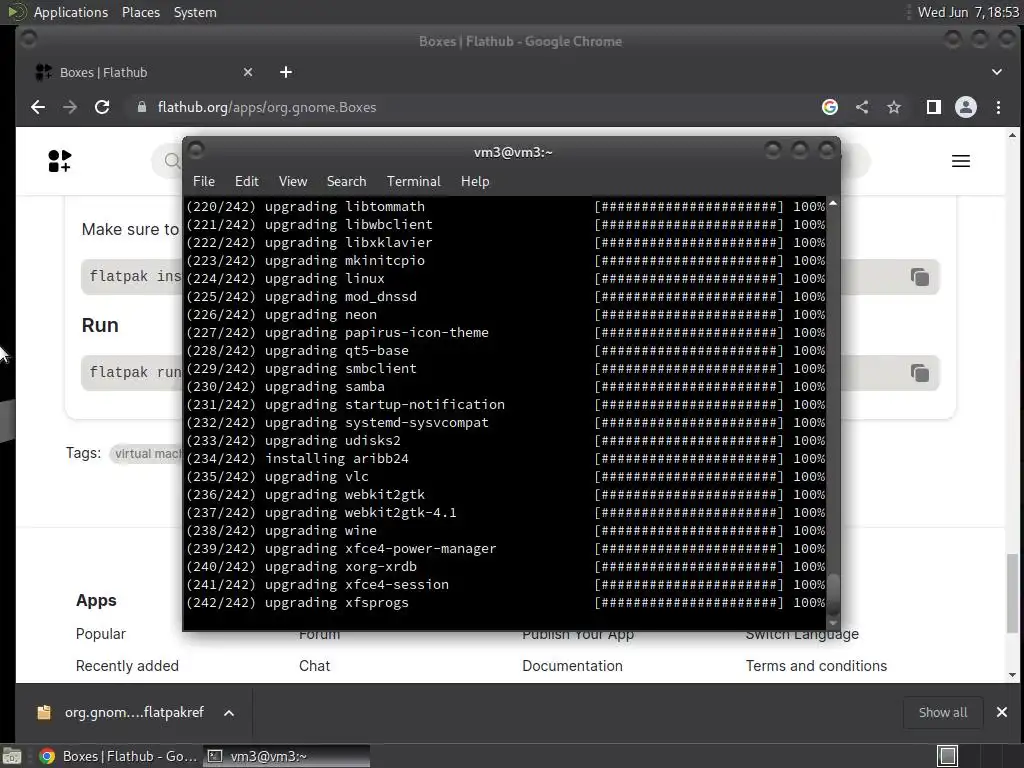The image size is (1024, 768).
Task: Open the terminal View menu
Action: click(x=293, y=182)
